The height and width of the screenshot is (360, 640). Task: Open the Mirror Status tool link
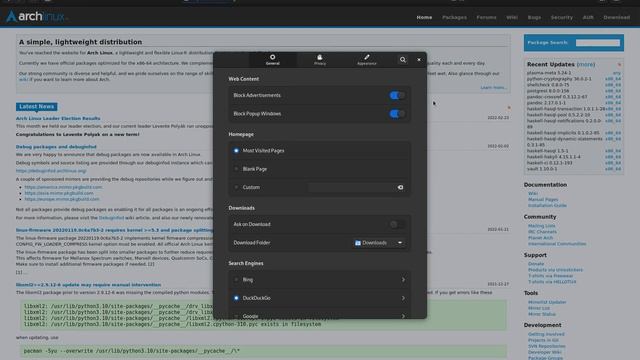[x=542, y=314]
